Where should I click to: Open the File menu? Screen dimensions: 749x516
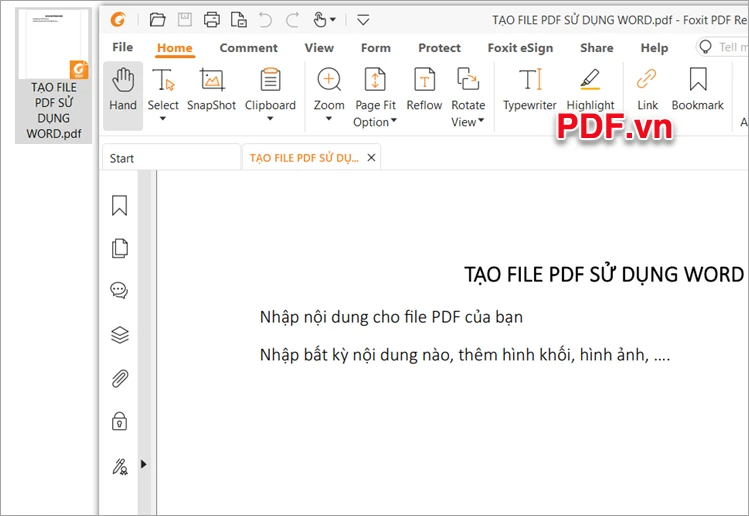(x=123, y=47)
